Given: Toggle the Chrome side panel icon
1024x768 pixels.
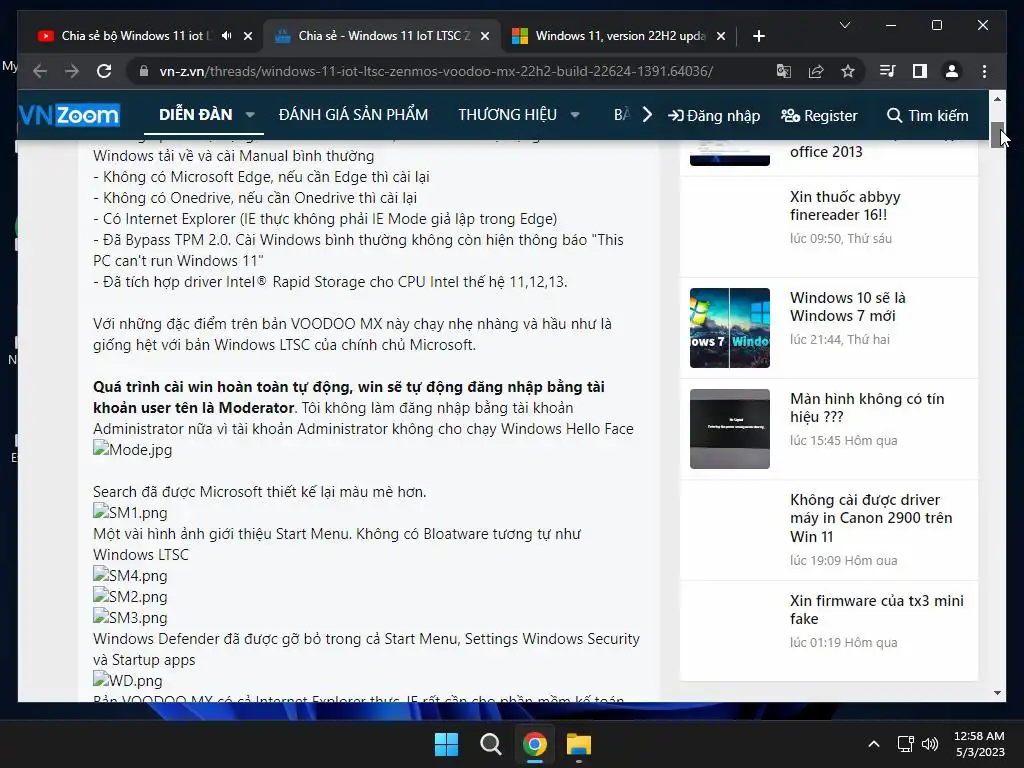Looking at the screenshot, I should pos(920,71).
